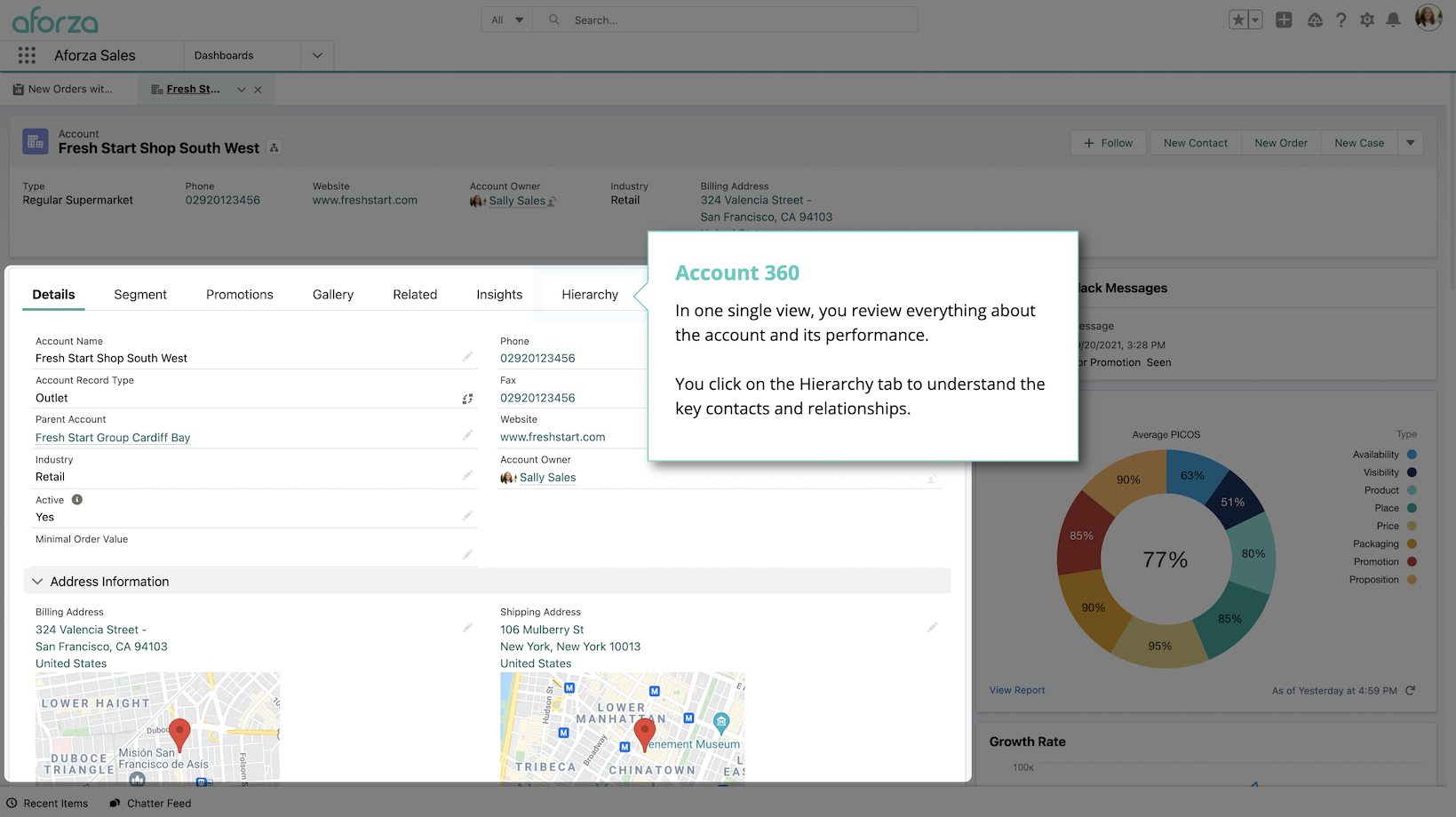
Task: Create a New Contact
Action: pos(1196,143)
